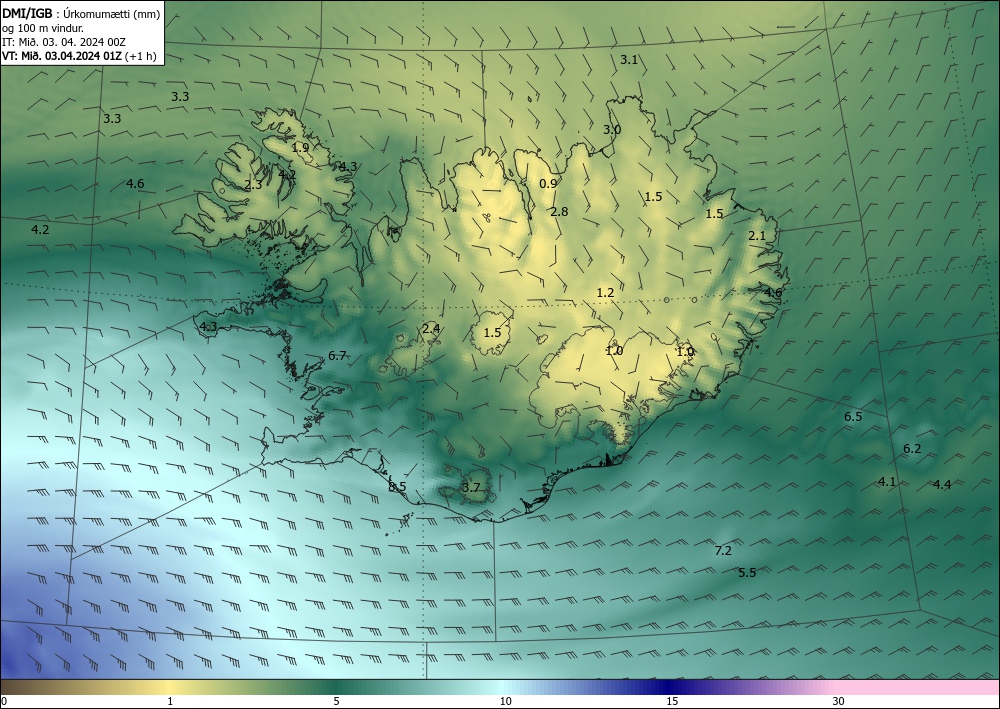1000x709 pixels.
Task: Click the title line "DMI/IGB : Úrkomumætti (mm)"
Action: click(81, 14)
